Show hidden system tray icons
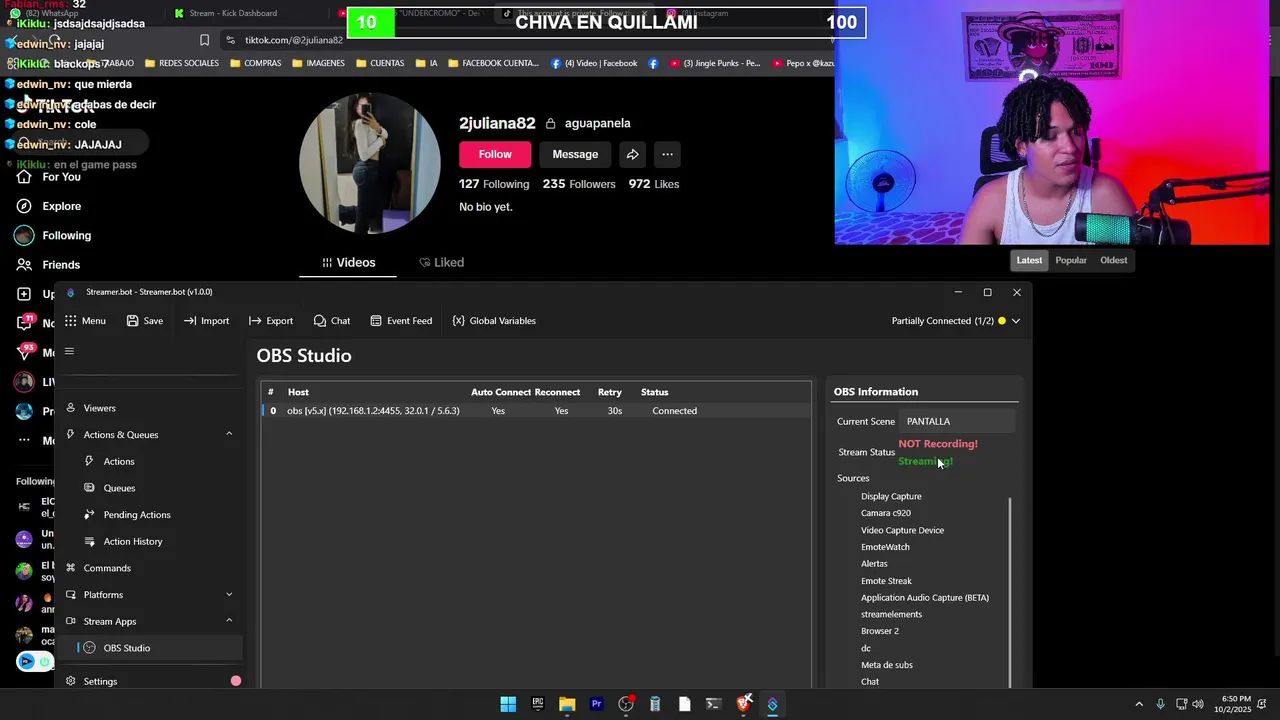 pyautogui.click(x=1139, y=704)
